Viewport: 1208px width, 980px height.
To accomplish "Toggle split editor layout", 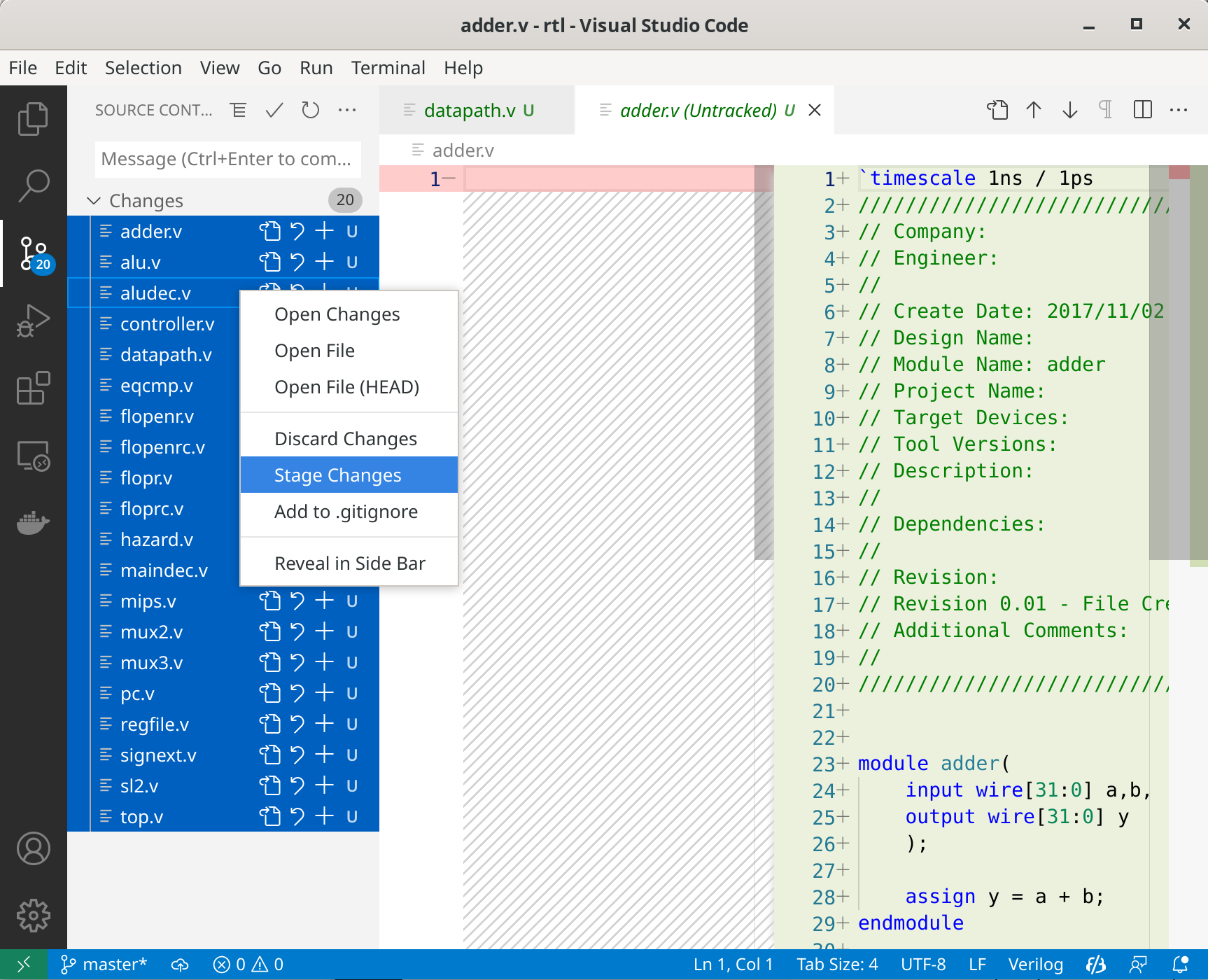I will (x=1142, y=110).
